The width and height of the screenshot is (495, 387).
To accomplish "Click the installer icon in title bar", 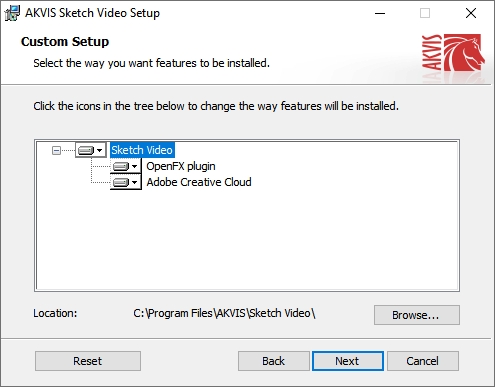I will pos(12,13).
